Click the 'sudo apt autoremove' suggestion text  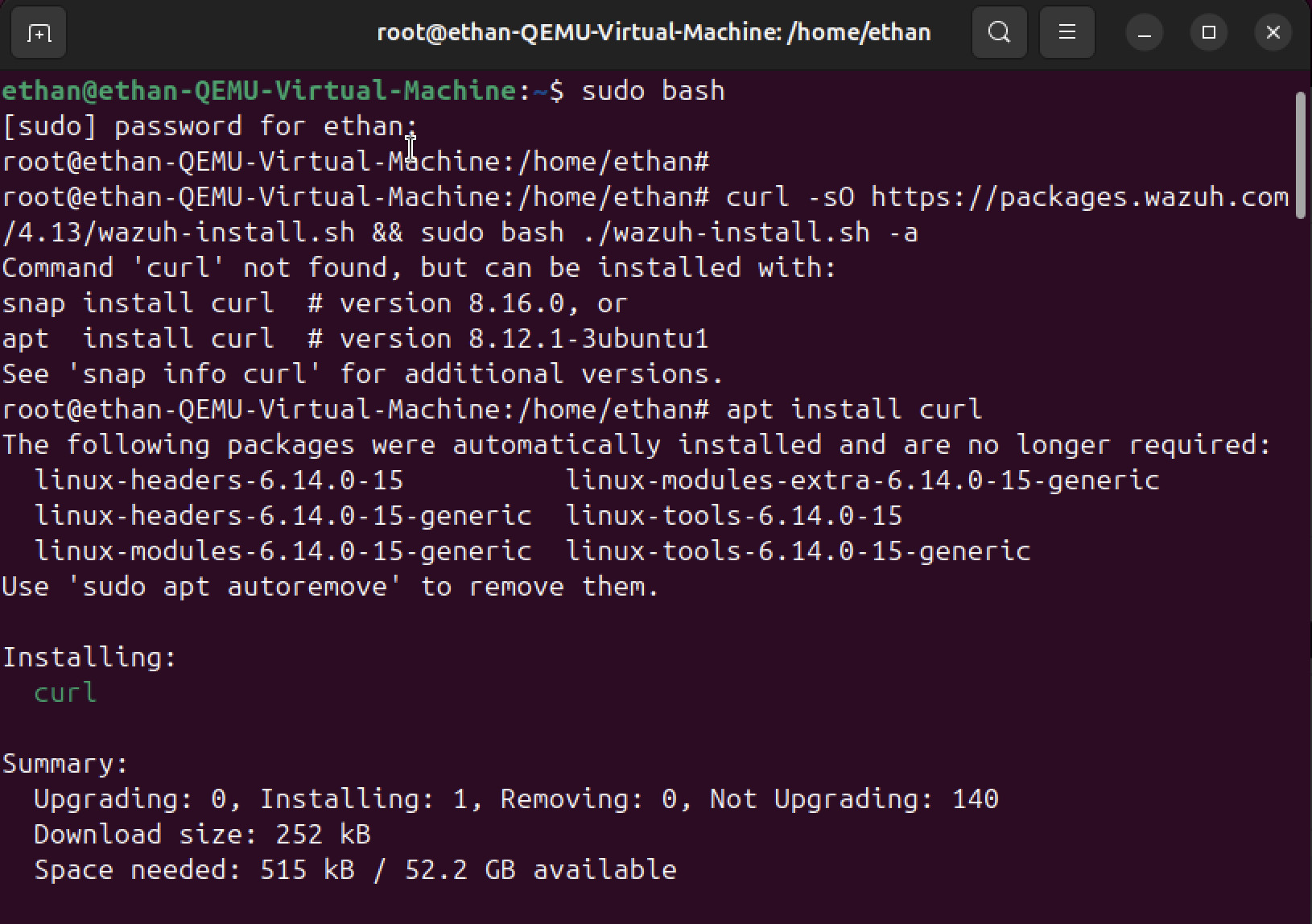(x=234, y=587)
